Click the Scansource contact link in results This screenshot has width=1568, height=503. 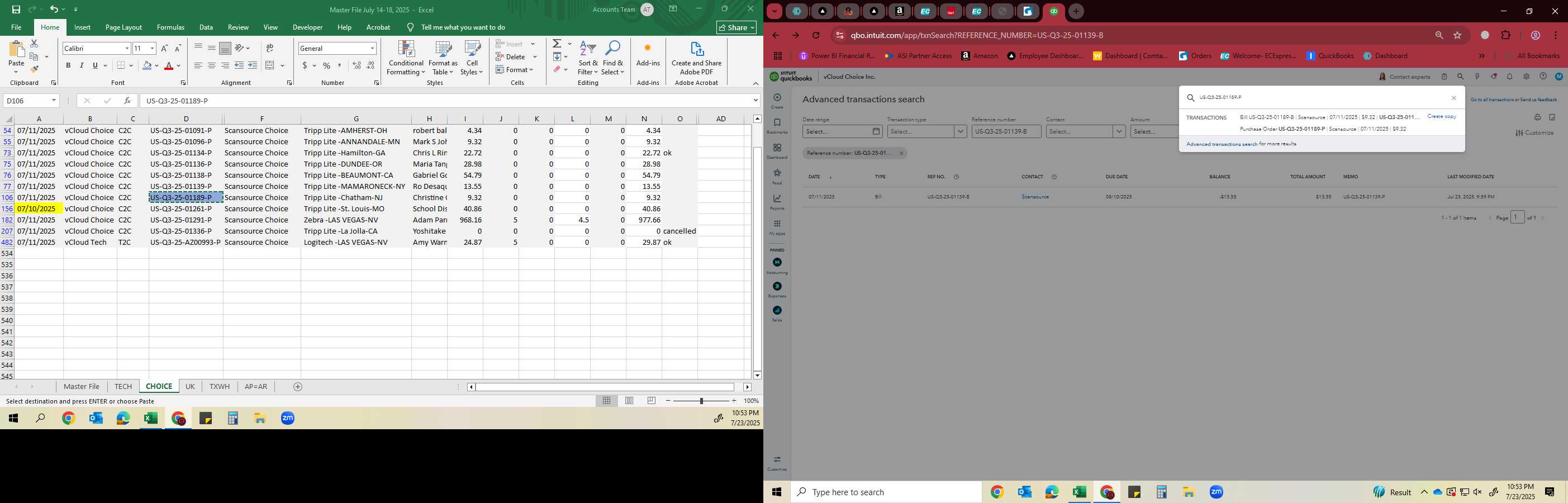pyautogui.click(x=1035, y=197)
